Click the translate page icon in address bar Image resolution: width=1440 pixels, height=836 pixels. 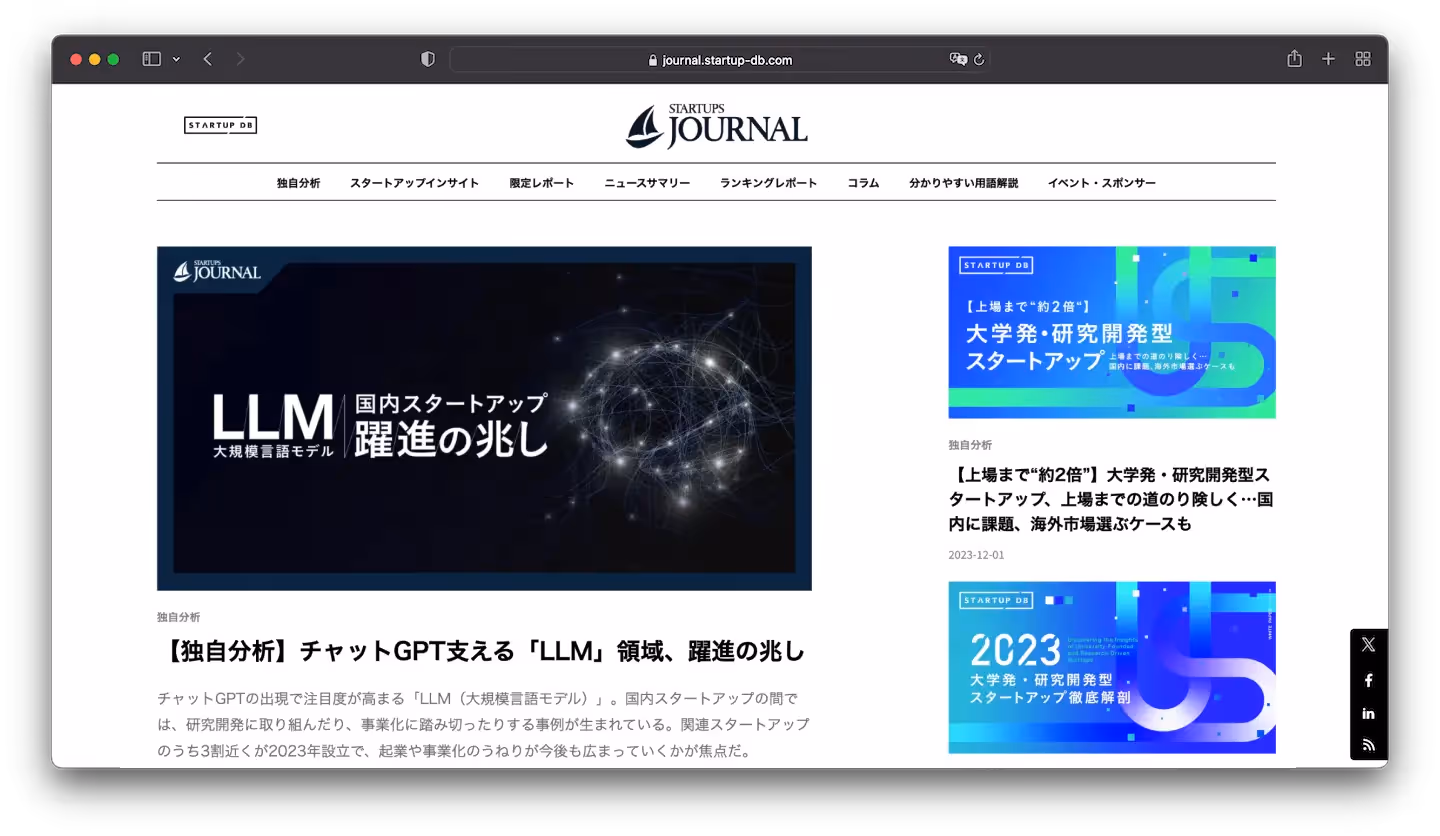pos(958,59)
